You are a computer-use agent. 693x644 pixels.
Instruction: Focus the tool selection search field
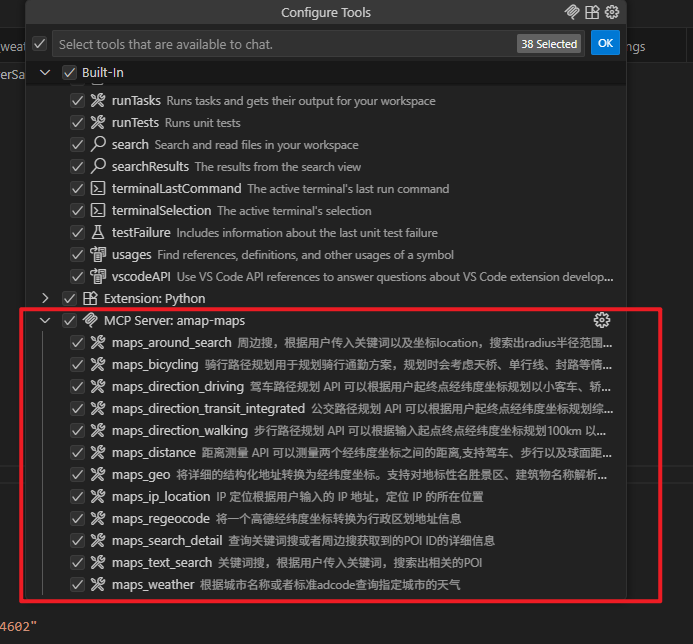318,44
